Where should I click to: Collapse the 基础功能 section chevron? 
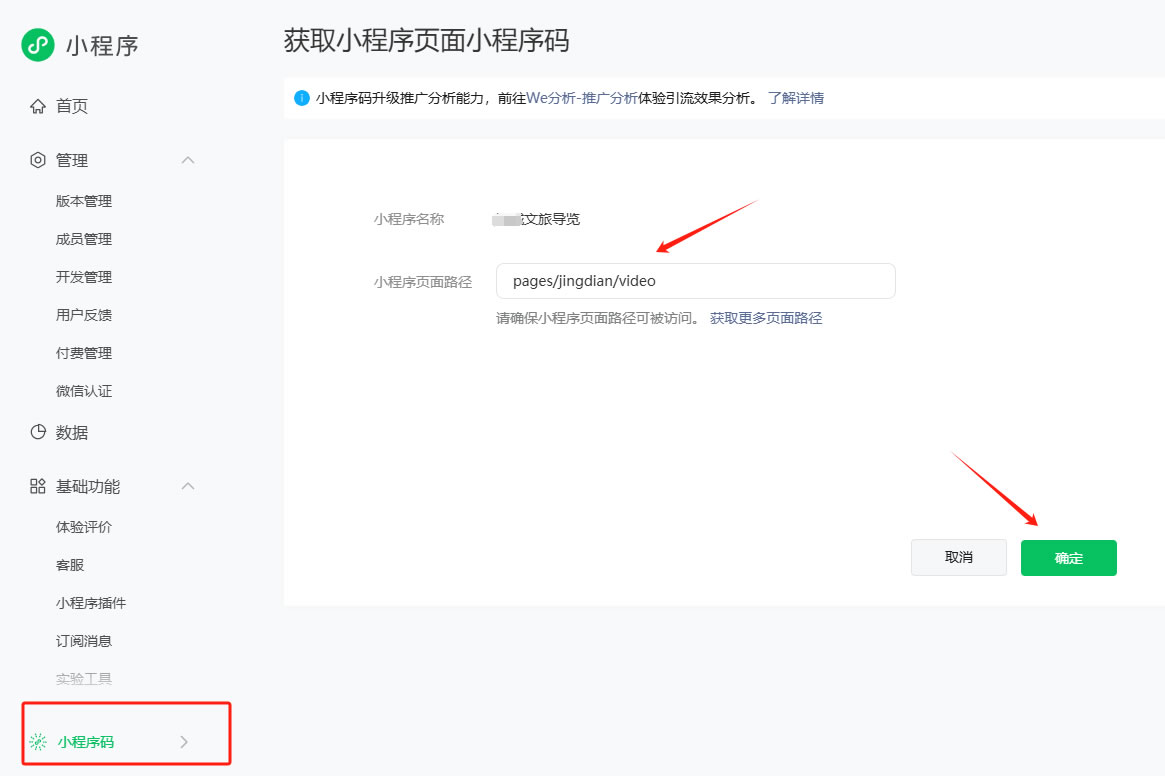tap(188, 486)
